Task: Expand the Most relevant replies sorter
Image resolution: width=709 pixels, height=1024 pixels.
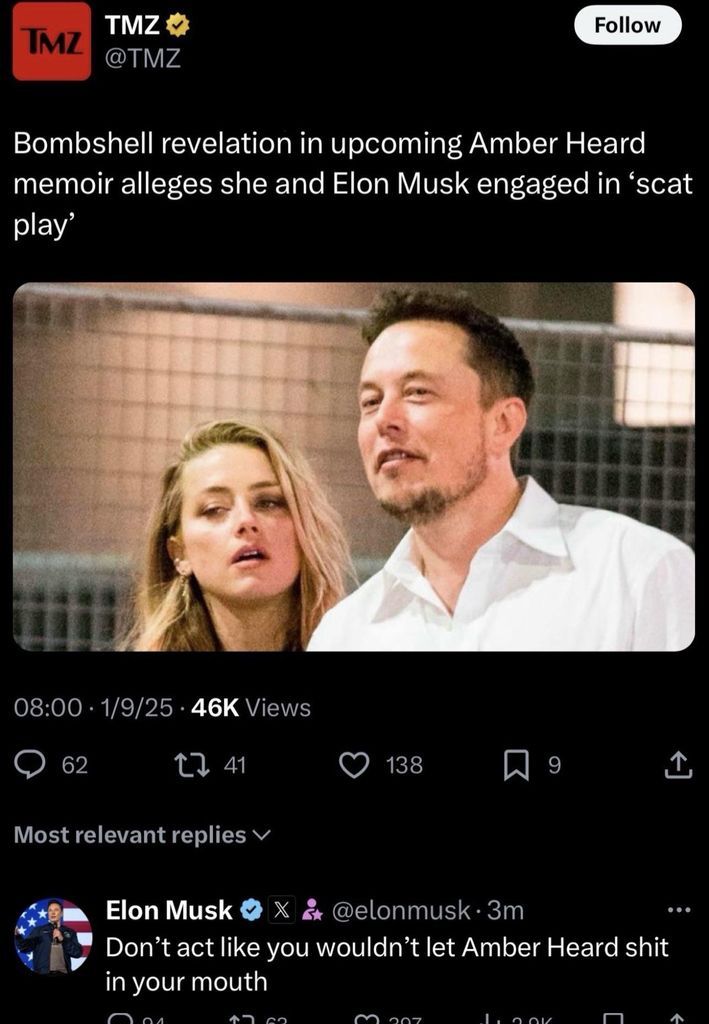Action: click(142, 834)
